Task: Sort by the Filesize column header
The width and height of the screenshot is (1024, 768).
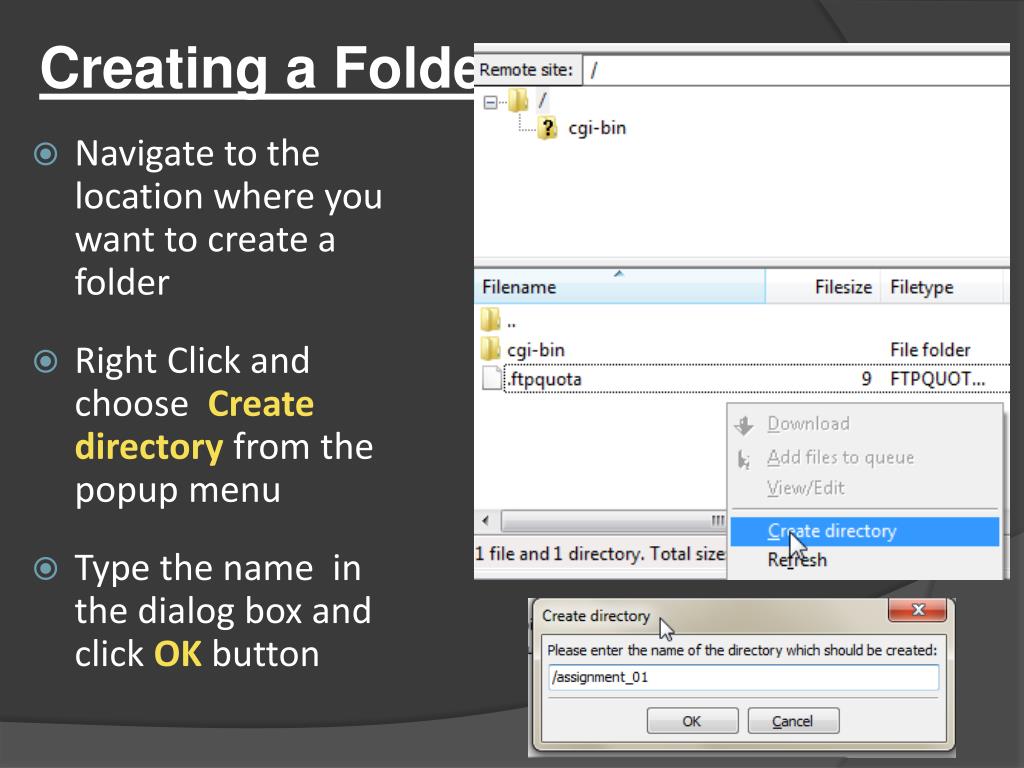Action: [x=823, y=287]
